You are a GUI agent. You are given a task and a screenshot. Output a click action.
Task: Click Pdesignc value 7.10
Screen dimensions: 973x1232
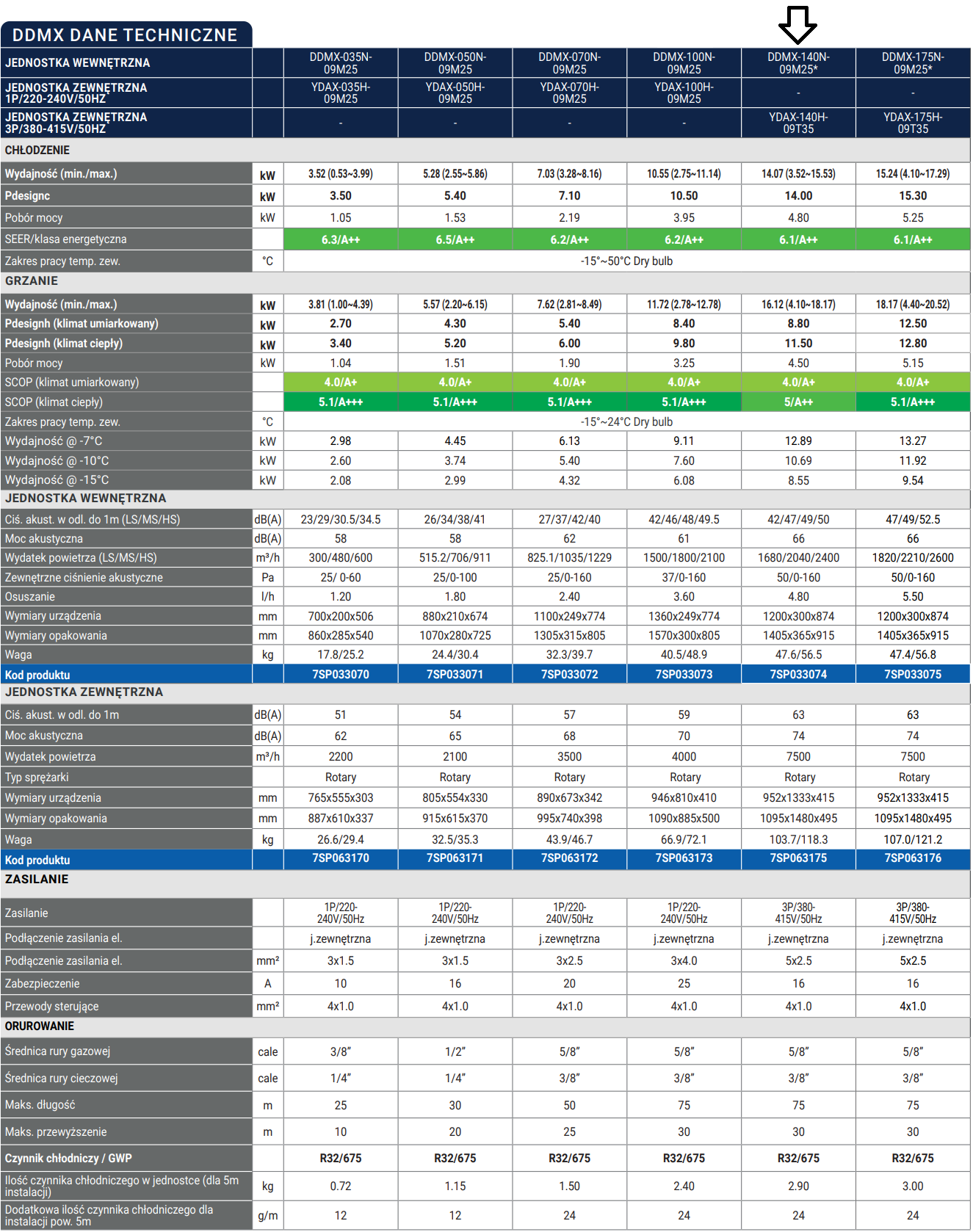pyautogui.click(x=570, y=196)
